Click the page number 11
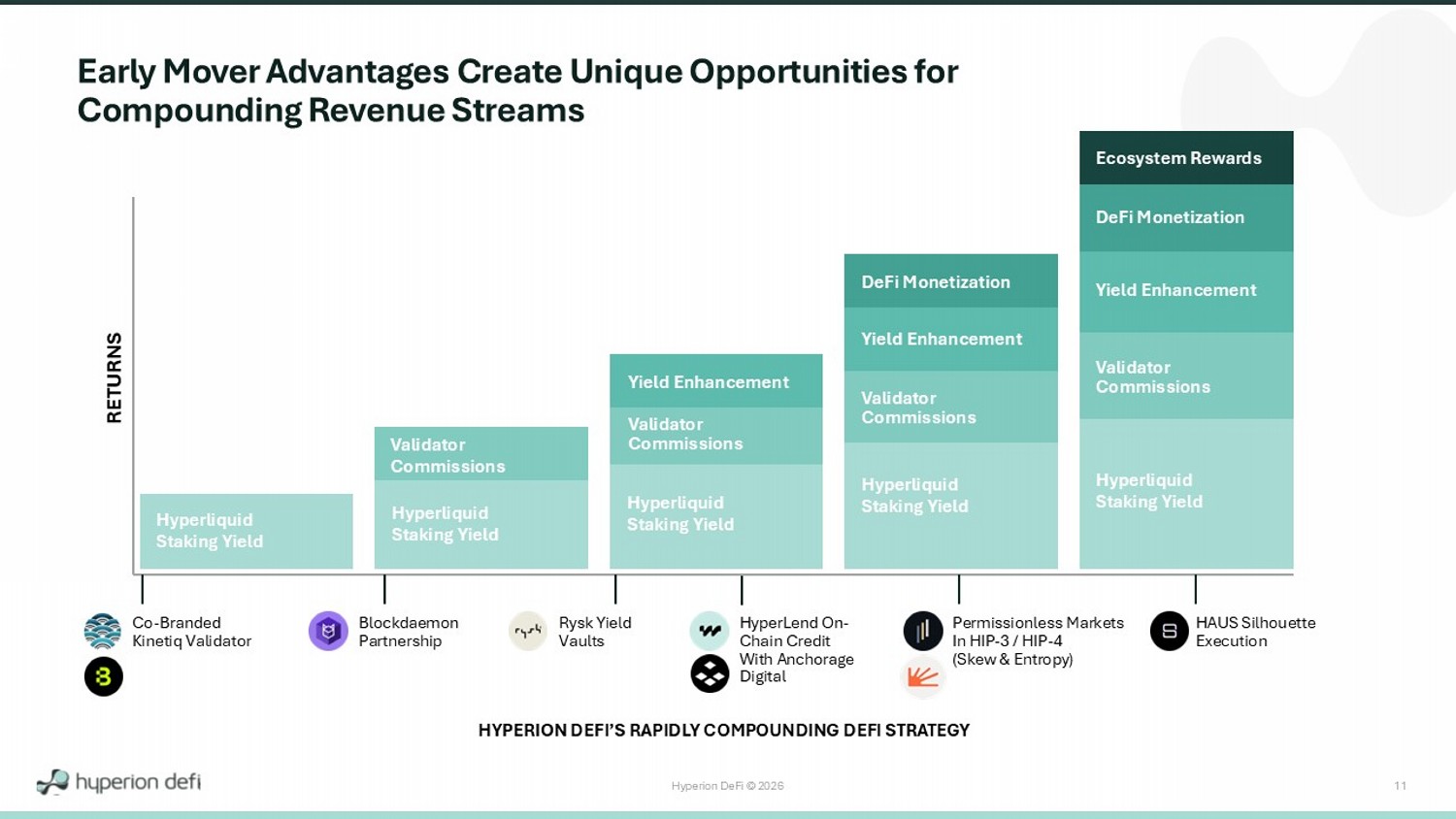The image size is (1456, 819). coord(1400,786)
